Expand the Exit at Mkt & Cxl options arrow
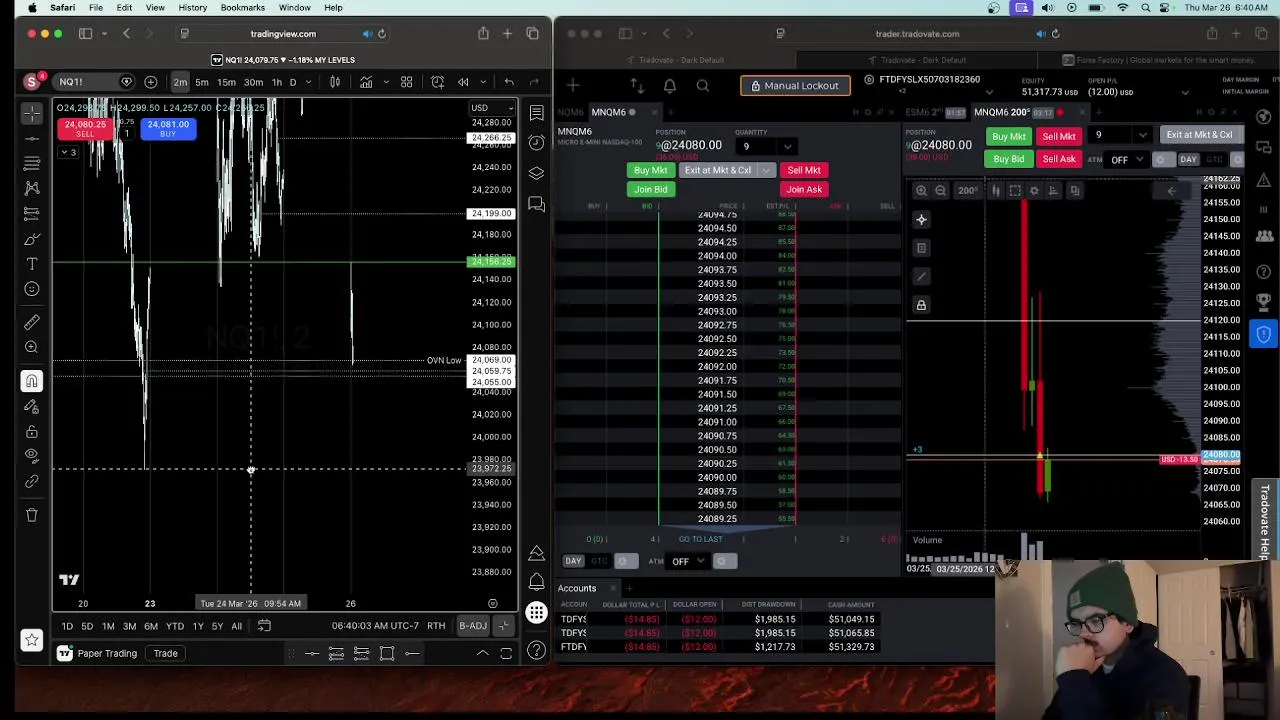 point(766,170)
